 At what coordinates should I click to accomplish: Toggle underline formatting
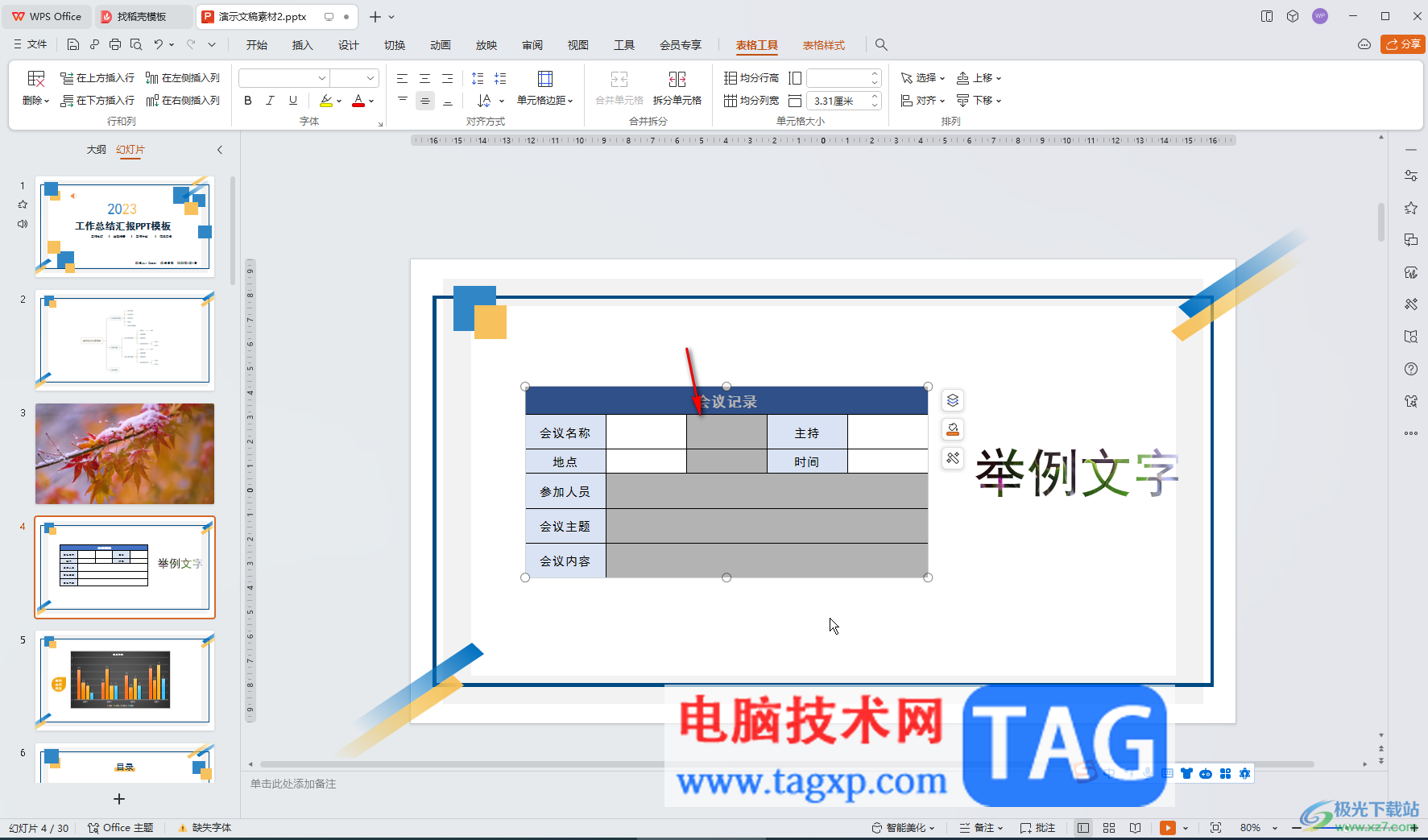coord(293,101)
